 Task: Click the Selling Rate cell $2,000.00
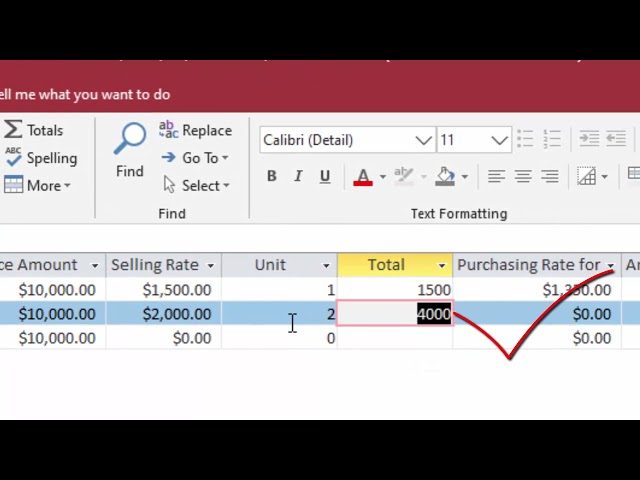click(164, 314)
